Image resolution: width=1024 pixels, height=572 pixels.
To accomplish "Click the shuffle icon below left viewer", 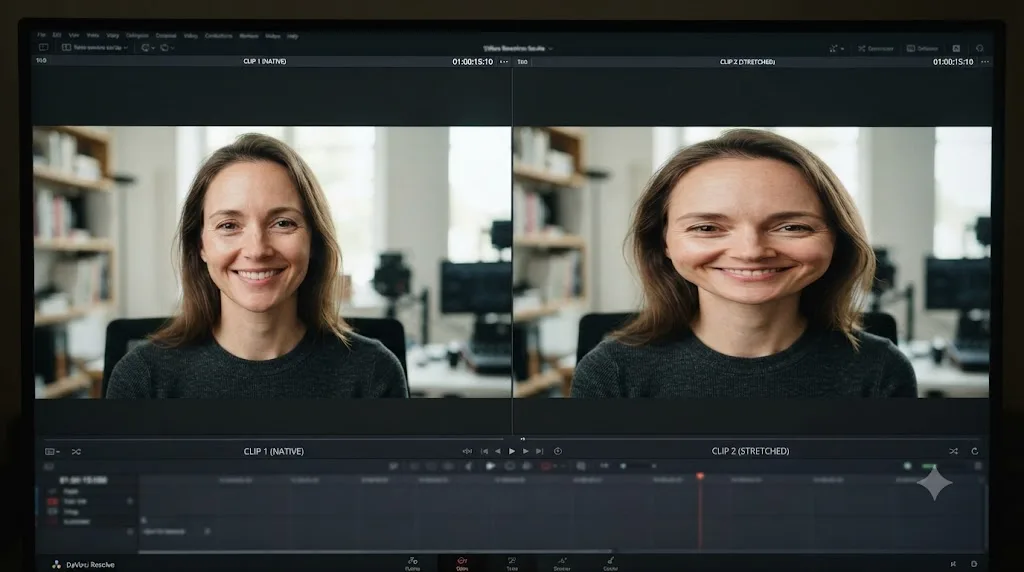I will 76,452.
